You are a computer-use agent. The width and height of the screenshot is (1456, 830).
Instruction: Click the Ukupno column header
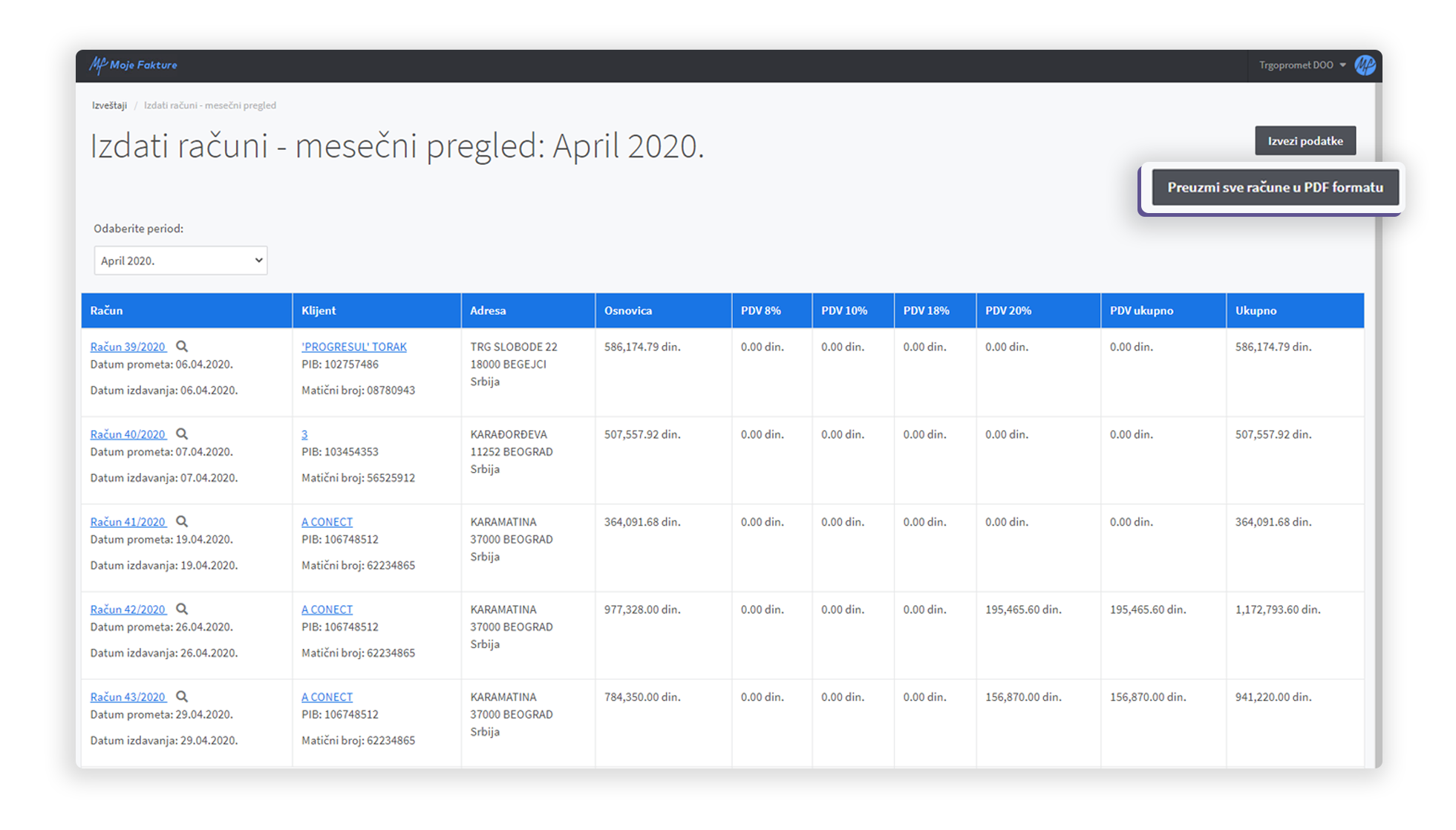pos(1256,311)
